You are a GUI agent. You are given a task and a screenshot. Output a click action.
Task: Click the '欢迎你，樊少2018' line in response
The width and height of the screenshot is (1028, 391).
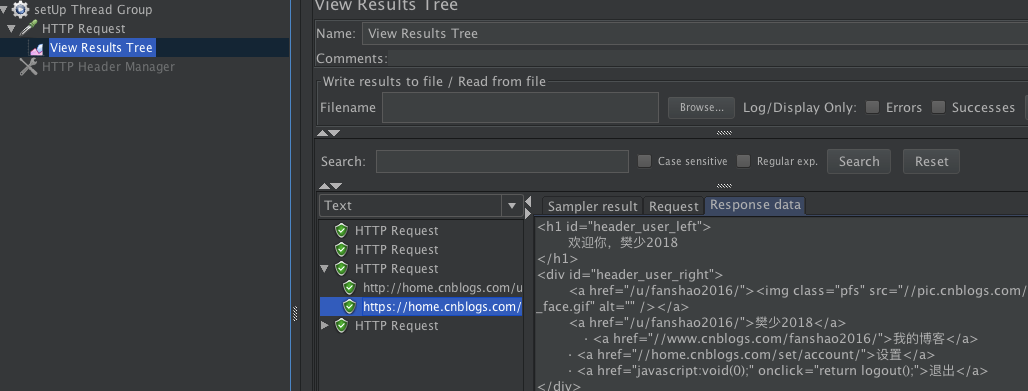click(x=623, y=243)
